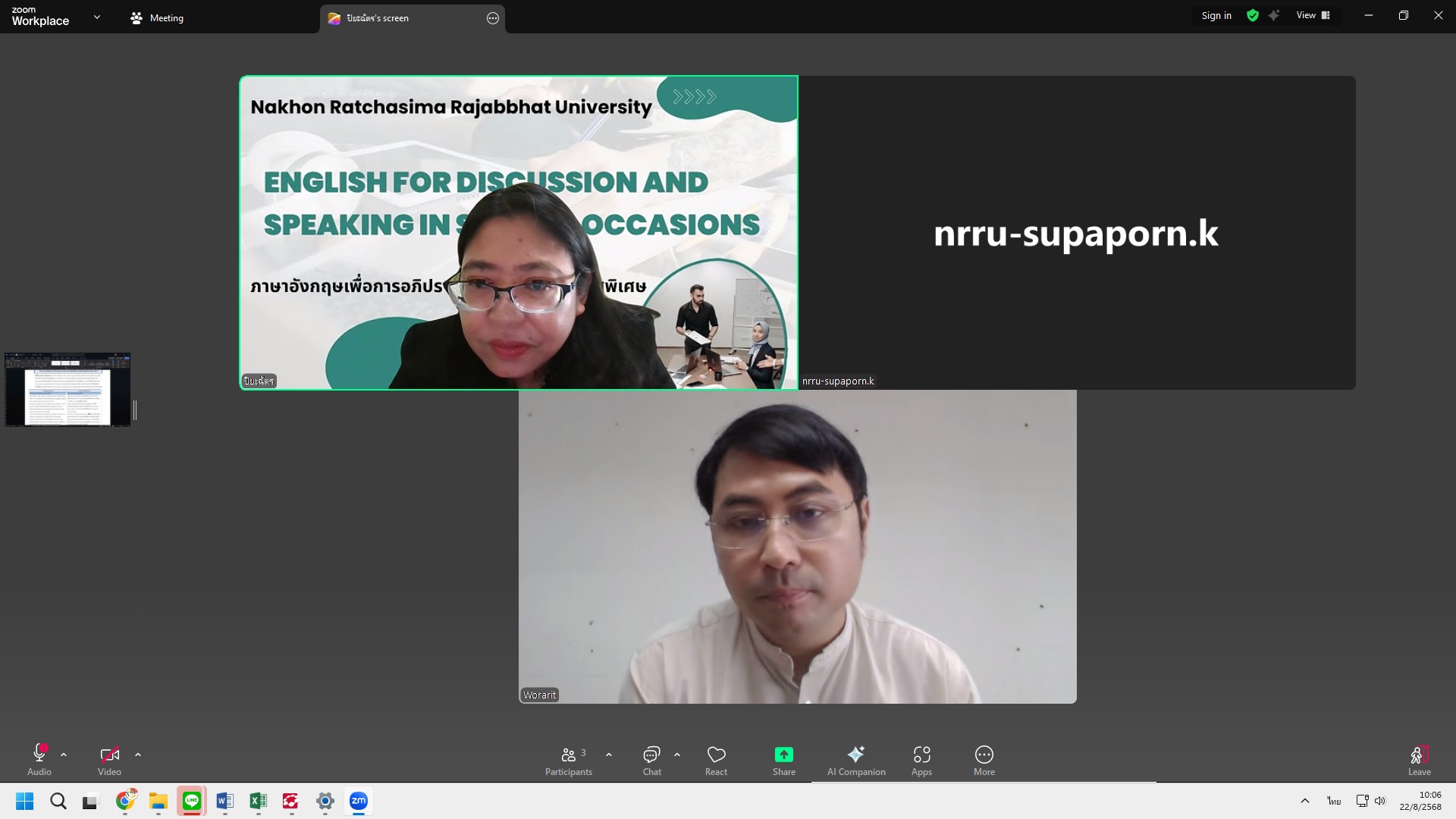Image resolution: width=1456 pixels, height=819 pixels.
Task: Show the Participants list
Action: tap(568, 761)
